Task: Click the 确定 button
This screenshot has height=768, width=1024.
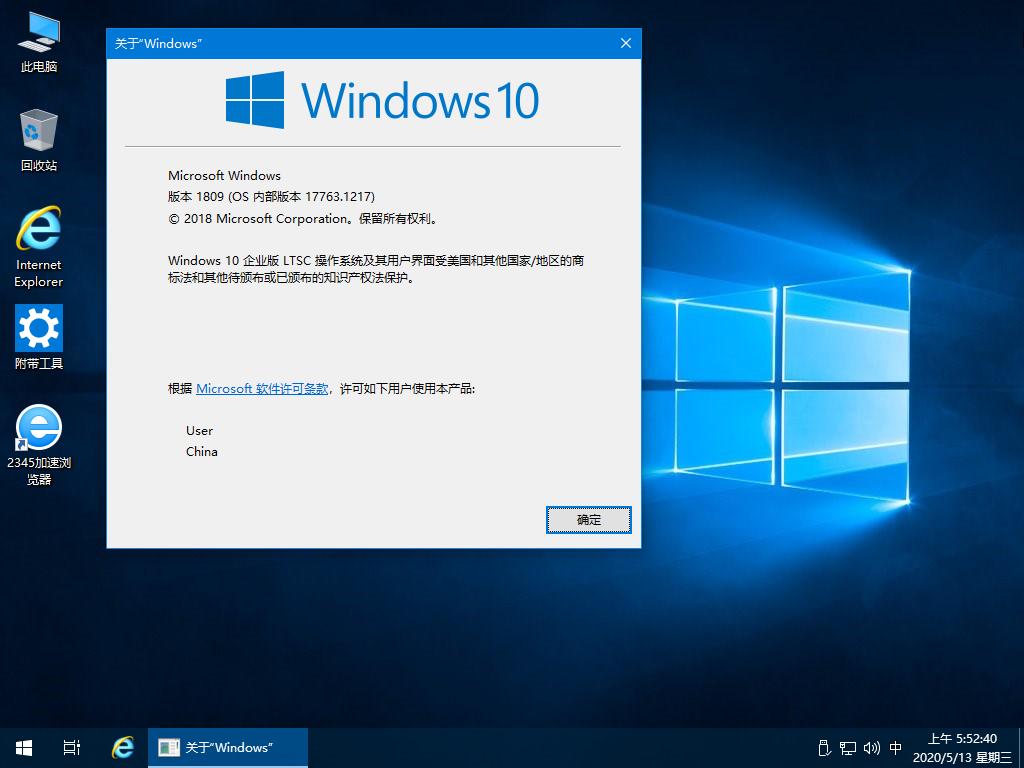Action: coord(588,520)
